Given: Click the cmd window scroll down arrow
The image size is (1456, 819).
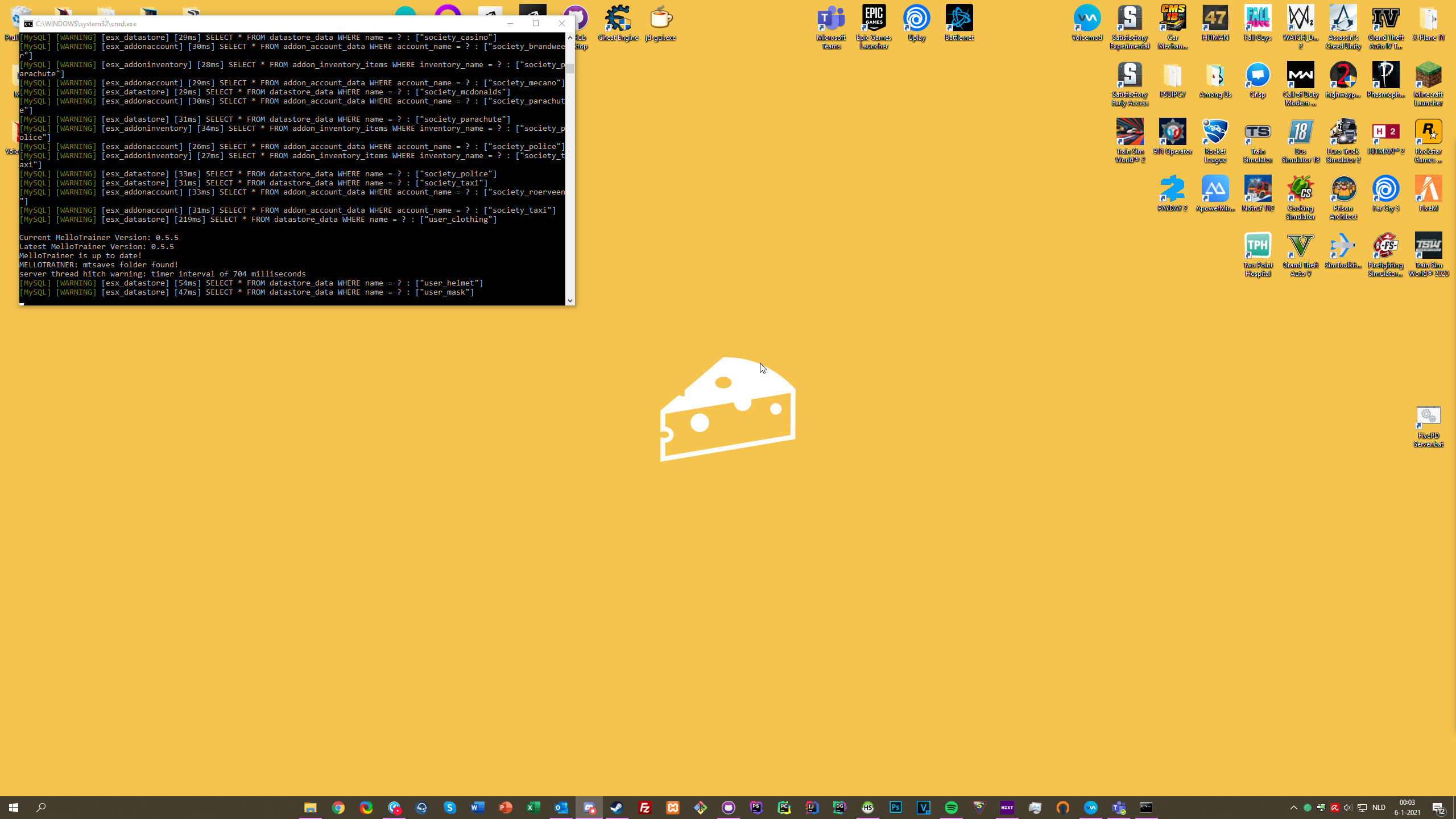Looking at the screenshot, I should tap(570, 300).
